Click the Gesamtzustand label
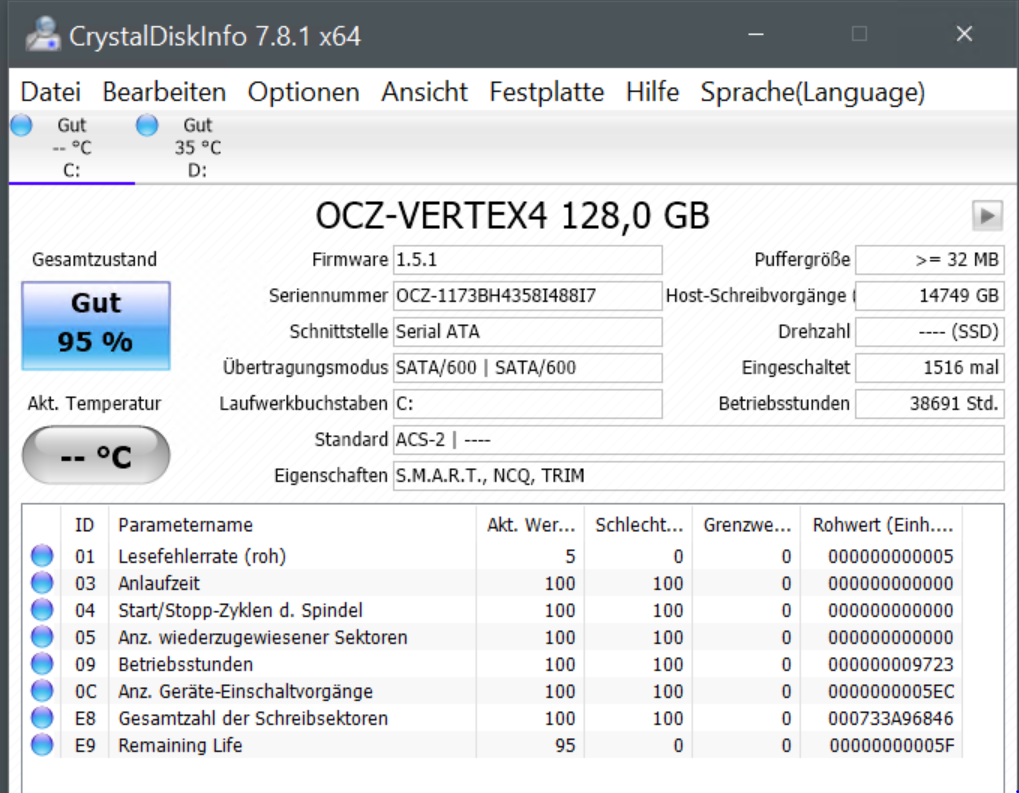 [95, 260]
